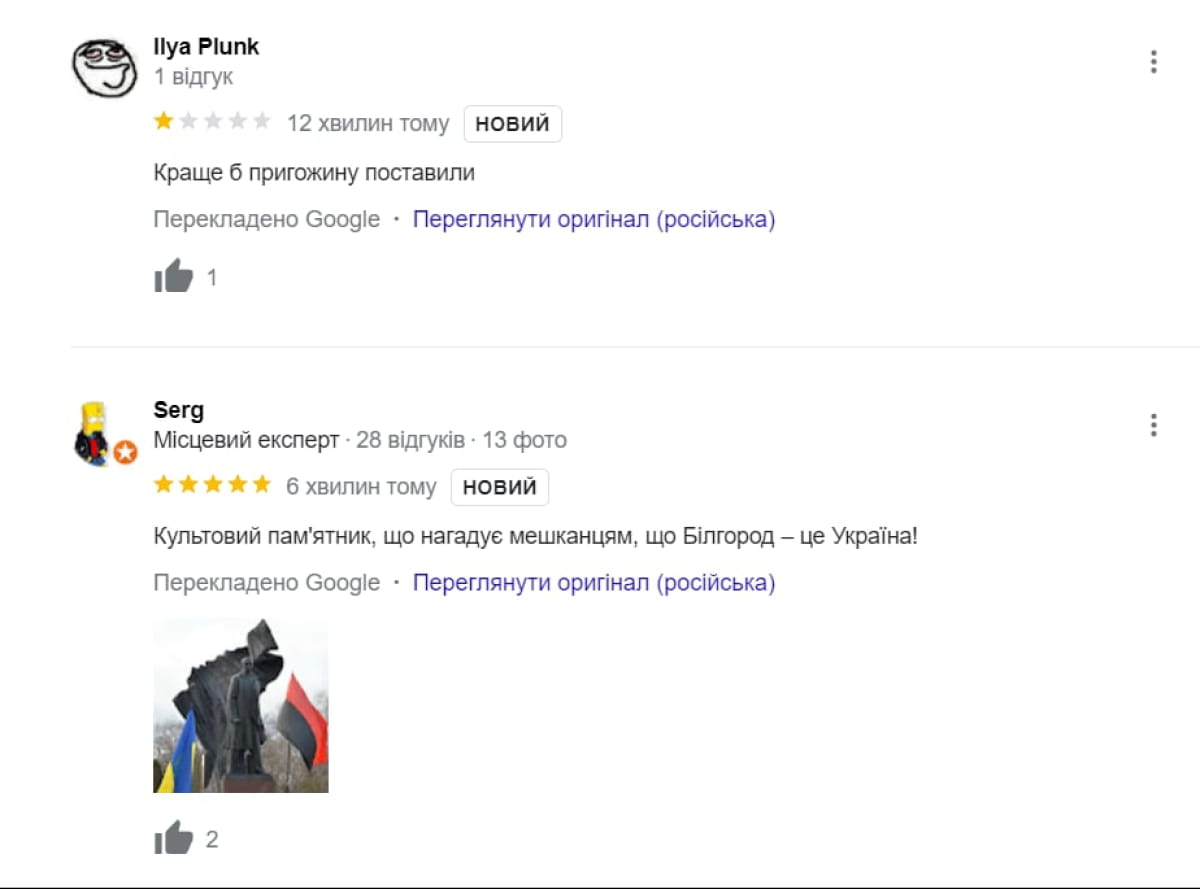The height and width of the screenshot is (889, 1200).
Task: Click the single gold star in Ilya's rating
Action: pyautogui.click(x=163, y=122)
